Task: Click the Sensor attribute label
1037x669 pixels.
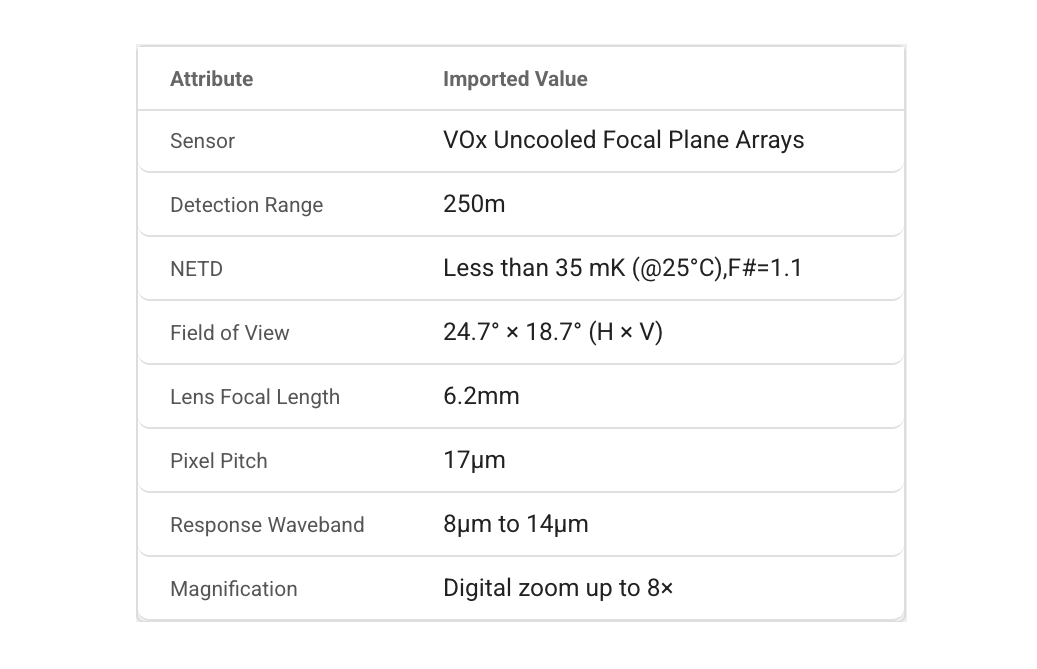Action: (x=202, y=141)
